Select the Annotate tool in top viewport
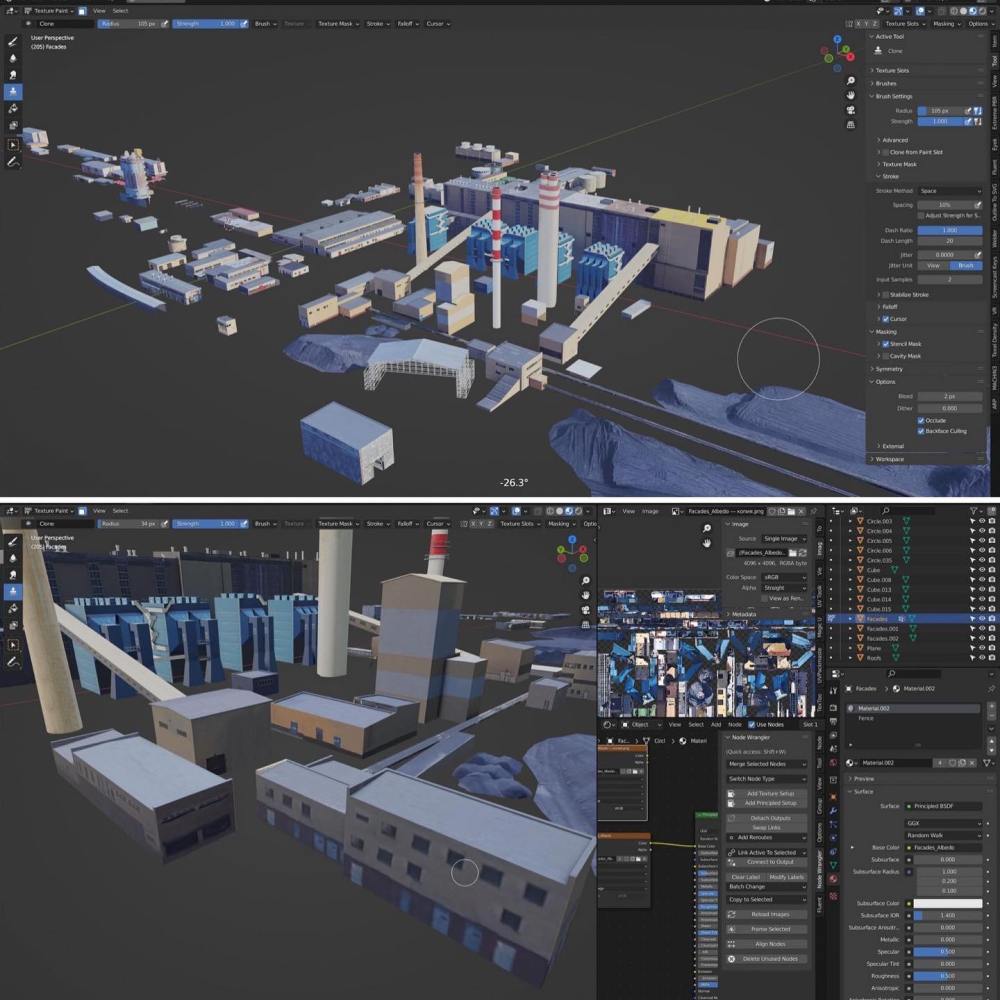This screenshot has height=1000, width=1000. click(x=13, y=162)
